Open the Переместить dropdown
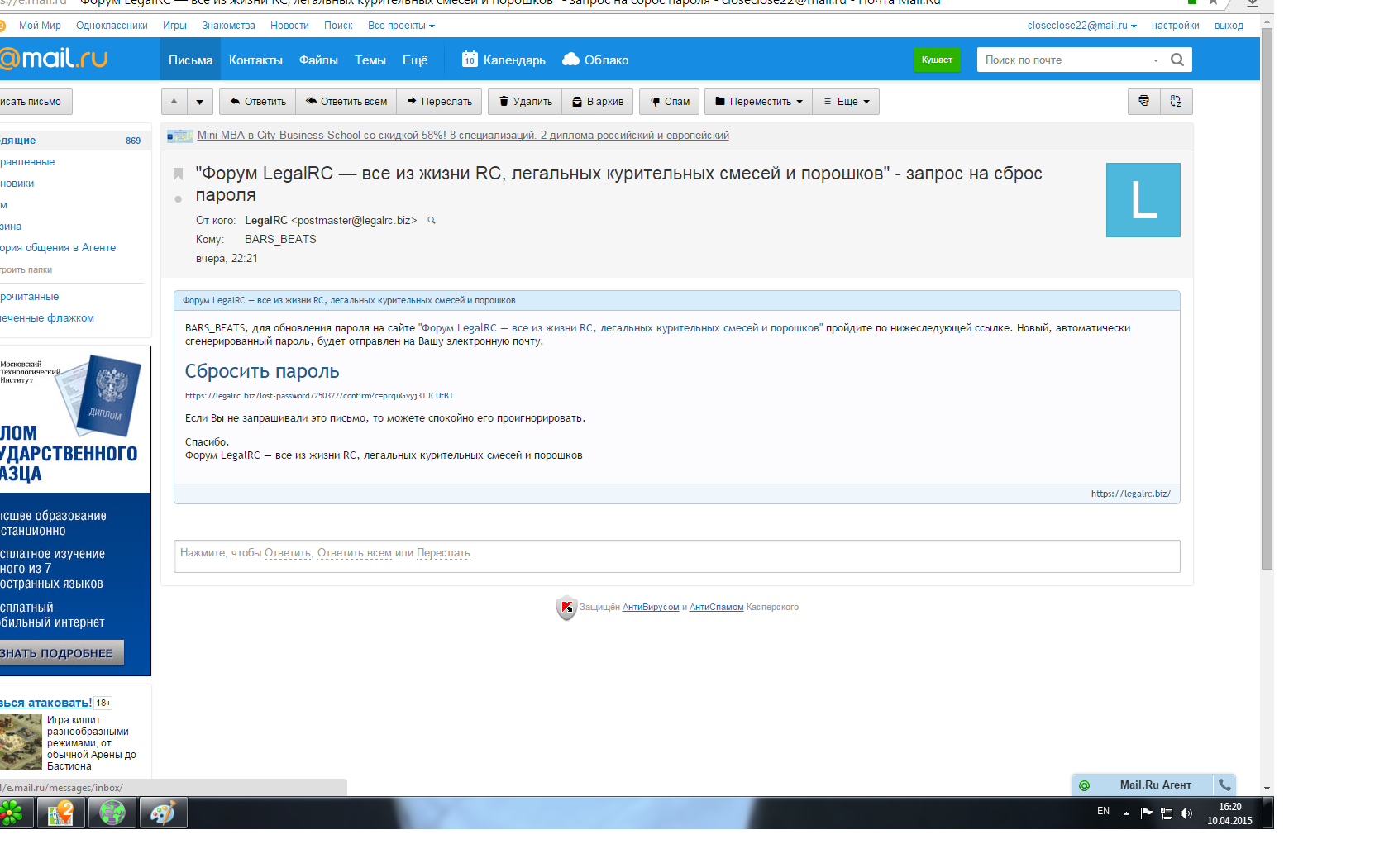Image resolution: width=1389 pixels, height=868 pixels. pos(759,102)
